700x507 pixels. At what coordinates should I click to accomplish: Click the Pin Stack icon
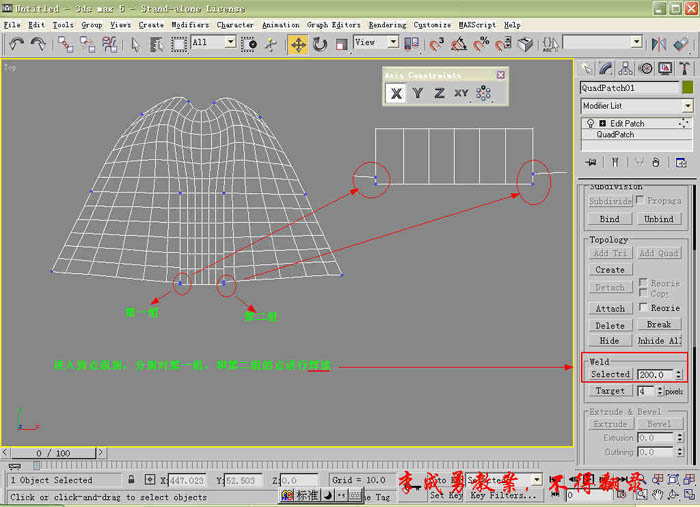(591, 162)
